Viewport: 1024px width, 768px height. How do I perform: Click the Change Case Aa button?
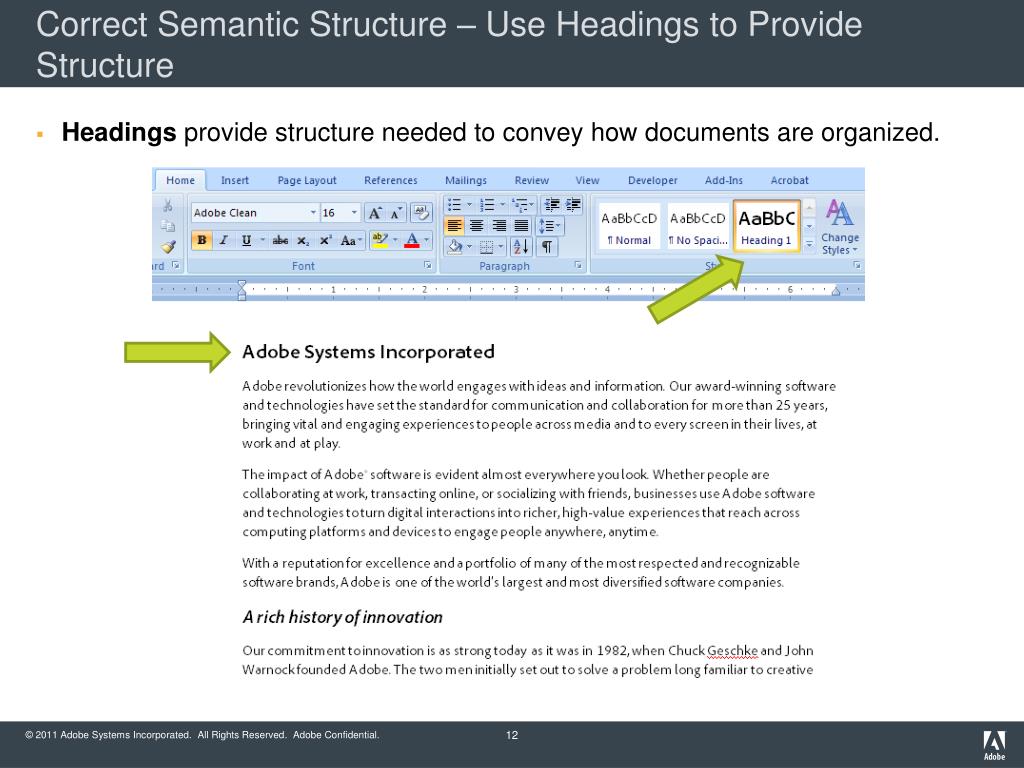(351, 240)
